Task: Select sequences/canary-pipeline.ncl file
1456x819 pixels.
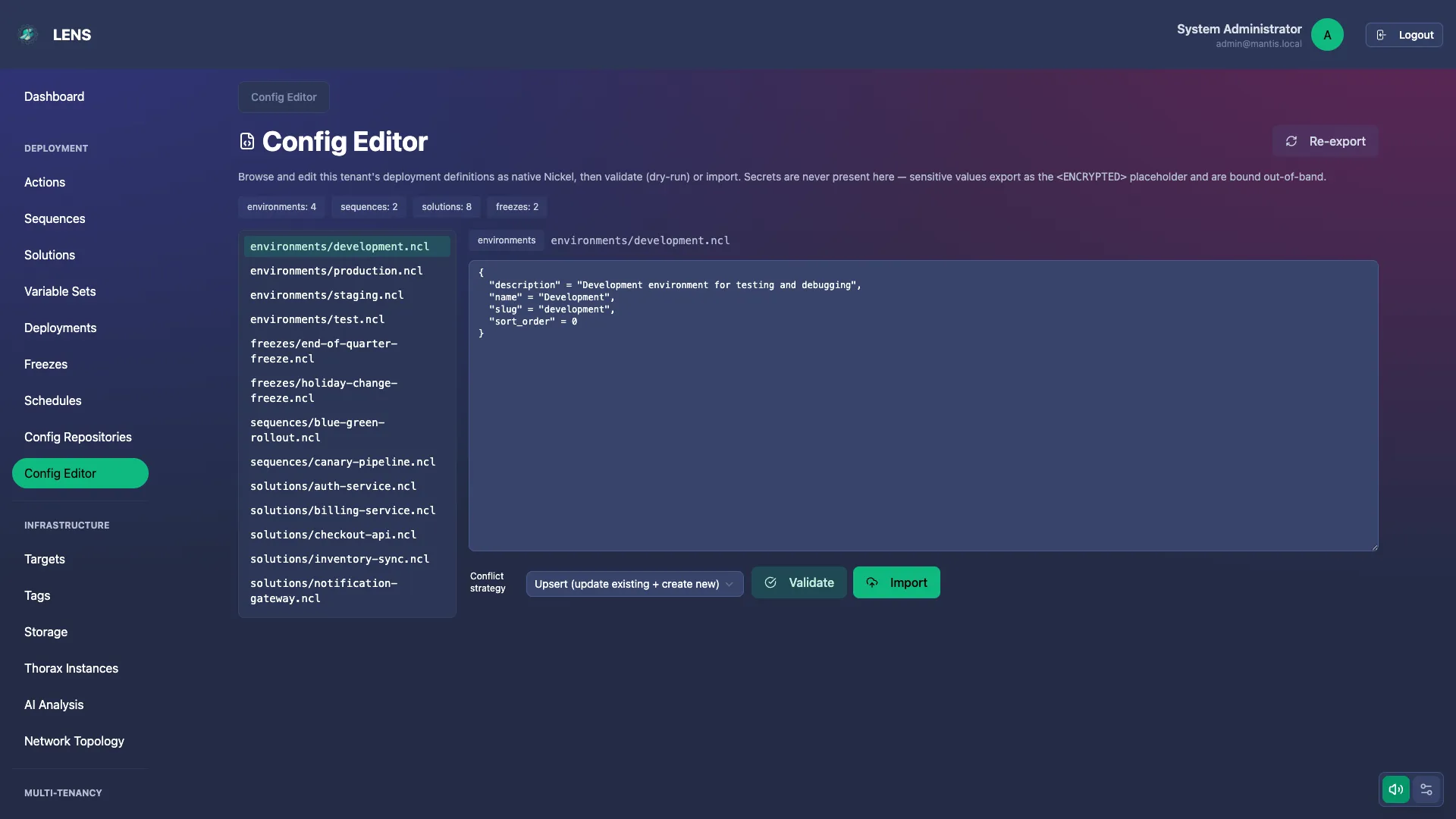Action: [347, 462]
